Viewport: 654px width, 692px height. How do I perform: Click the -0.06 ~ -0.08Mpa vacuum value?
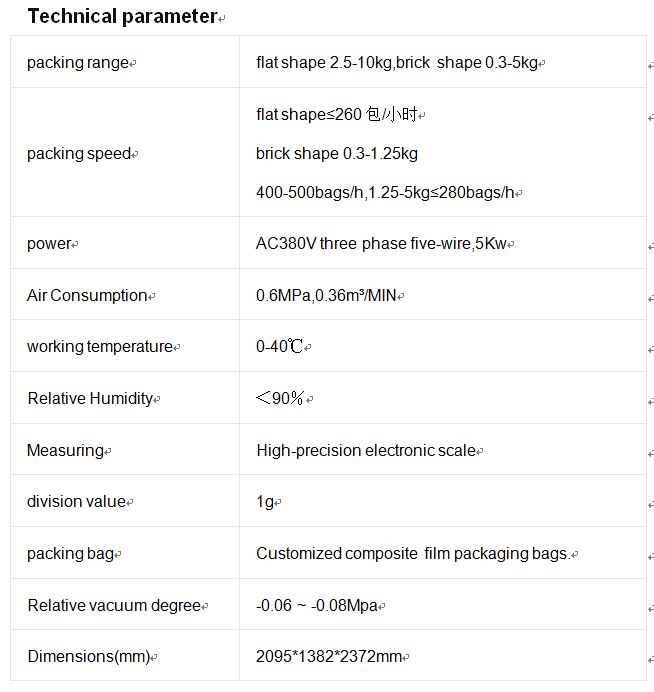click(x=317, y=606)
